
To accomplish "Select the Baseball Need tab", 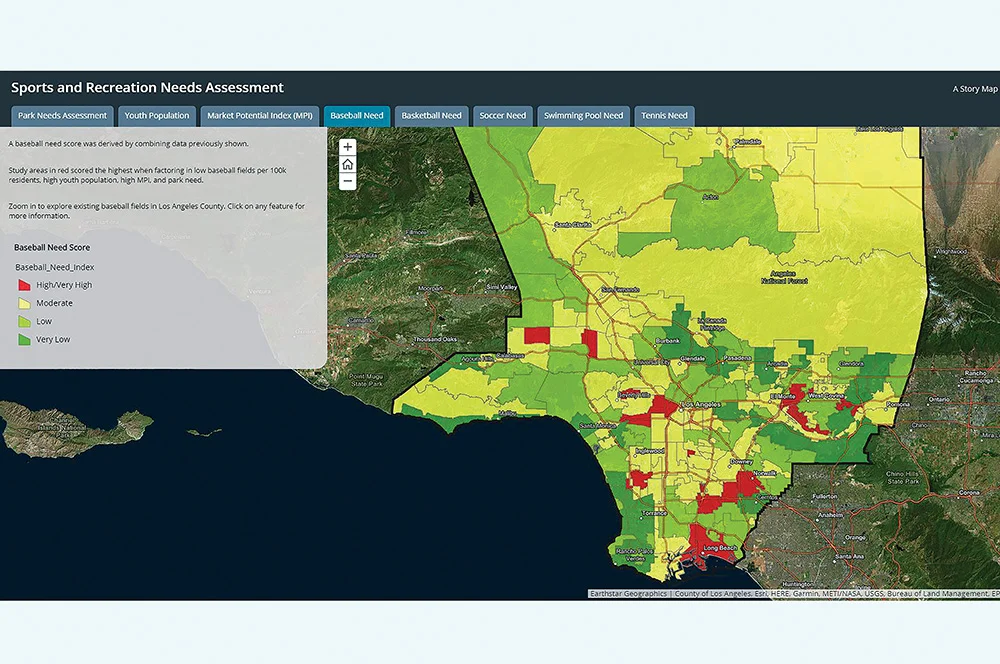I will click(x=357, y=115).
